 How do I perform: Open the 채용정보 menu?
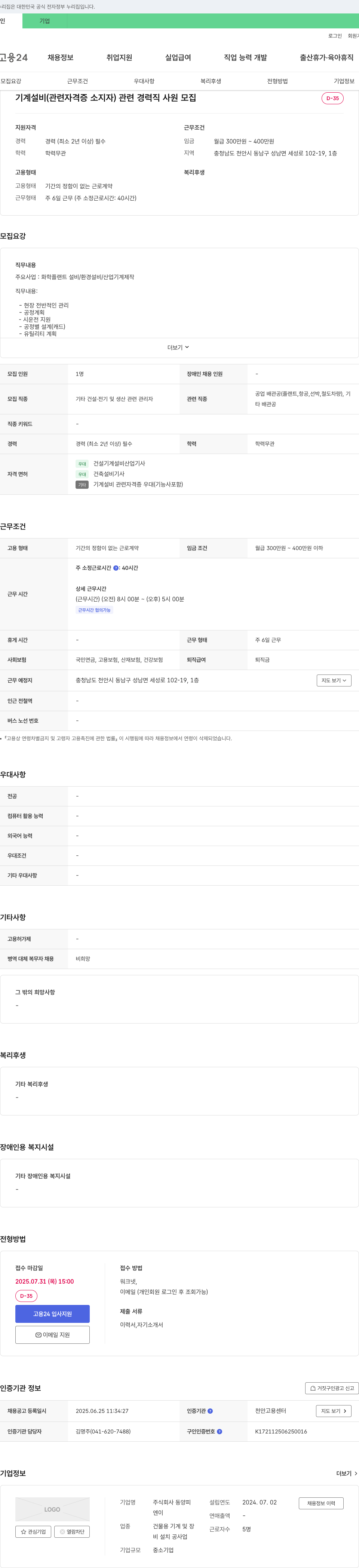[60, 57]
